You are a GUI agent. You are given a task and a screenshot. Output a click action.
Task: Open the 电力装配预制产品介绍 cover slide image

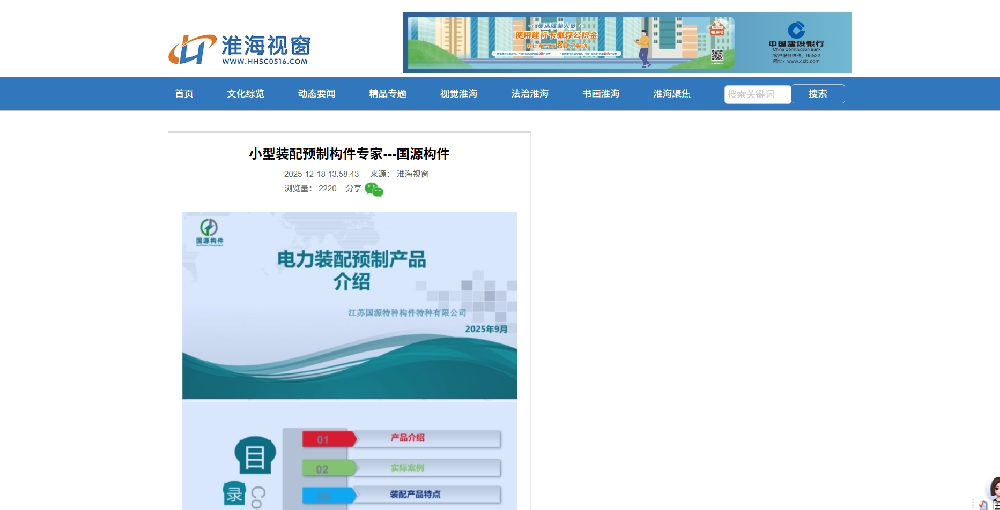[349, 305]
